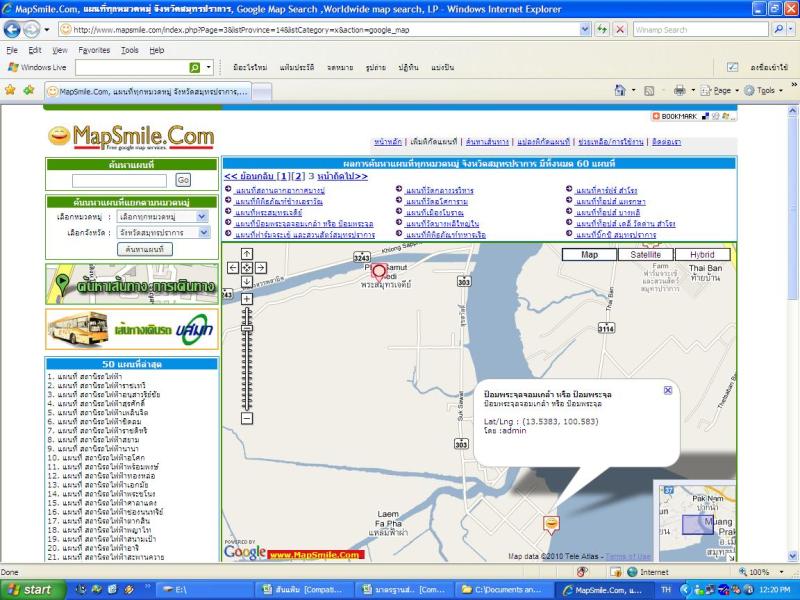Screen dimensions: 800x600
Task: Switch map to Hybrid view
Action: pos(702,255)
